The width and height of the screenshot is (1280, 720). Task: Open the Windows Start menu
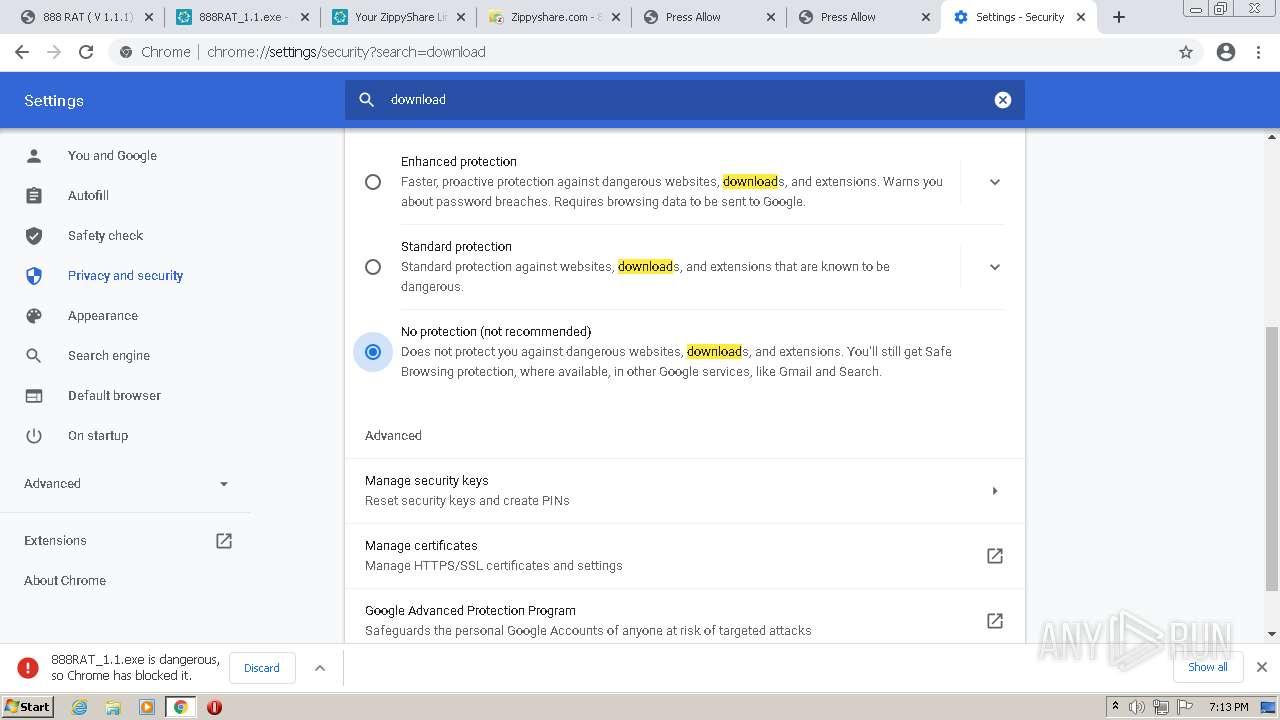(28, 707)
